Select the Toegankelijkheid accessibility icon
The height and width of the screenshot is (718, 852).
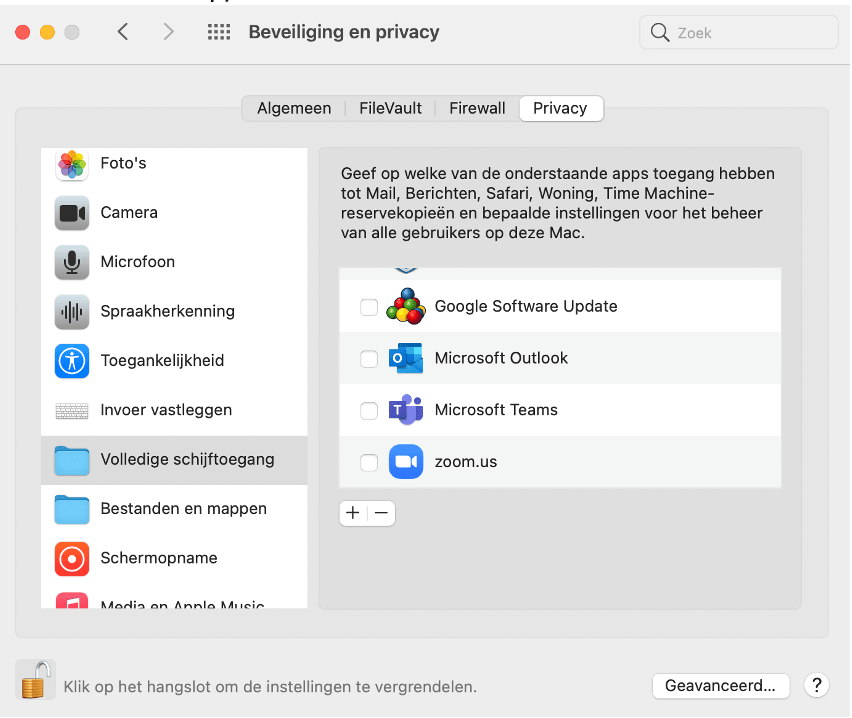pos(72,361)
